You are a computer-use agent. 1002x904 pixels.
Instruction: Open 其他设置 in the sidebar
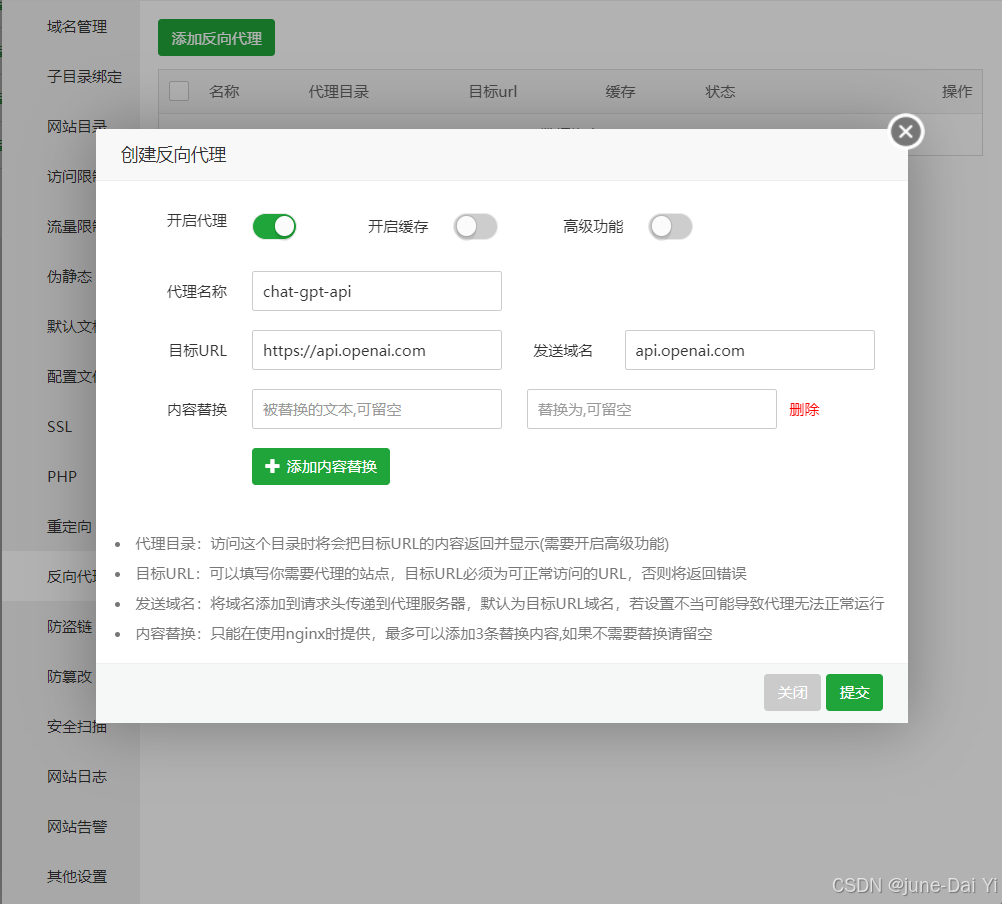tap(77, 877)
